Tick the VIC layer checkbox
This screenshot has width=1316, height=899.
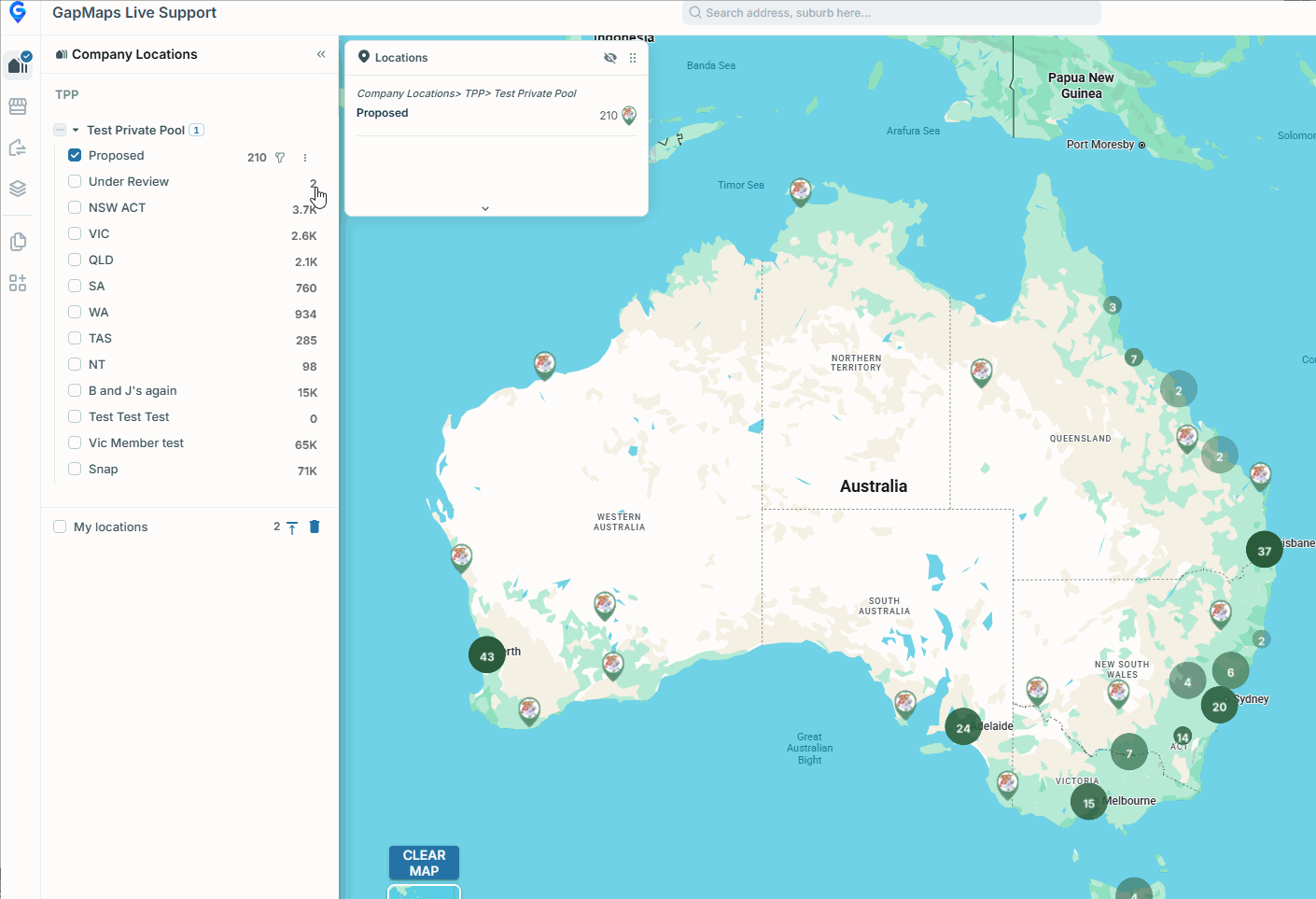tap(75, 233)
